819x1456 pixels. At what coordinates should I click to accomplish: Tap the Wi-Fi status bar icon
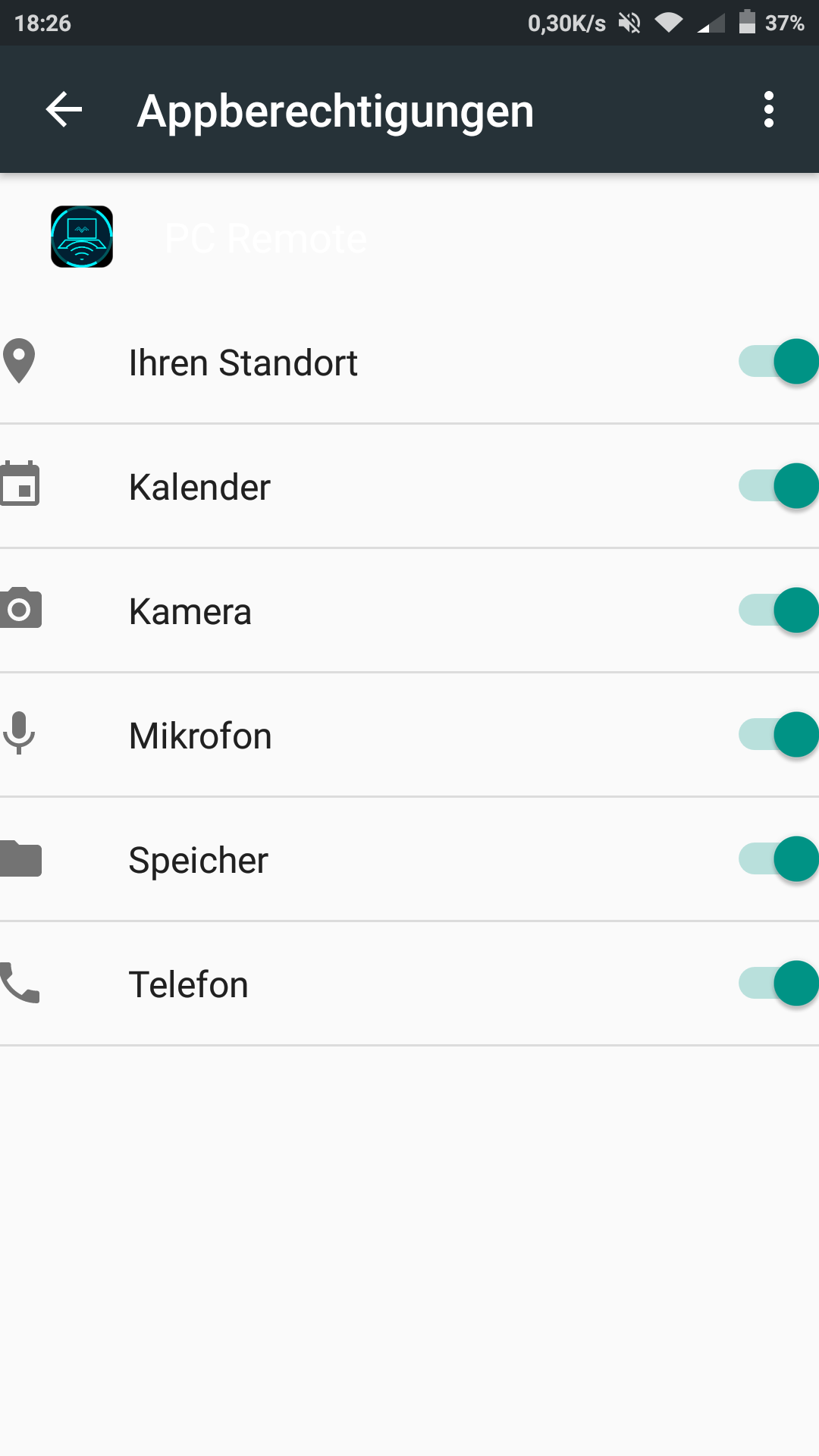[669, 23]
